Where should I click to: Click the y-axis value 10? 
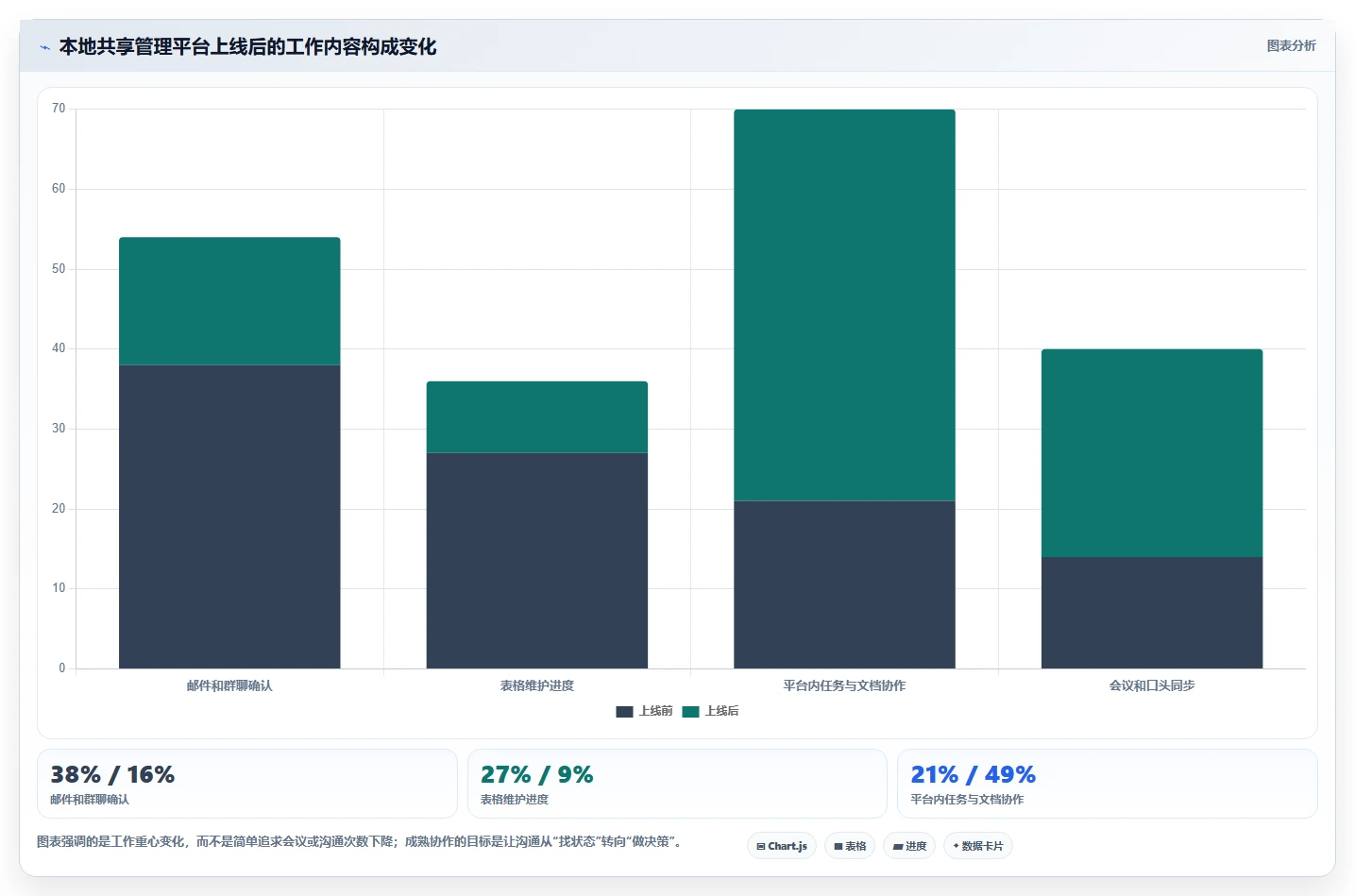pos(59,588)
